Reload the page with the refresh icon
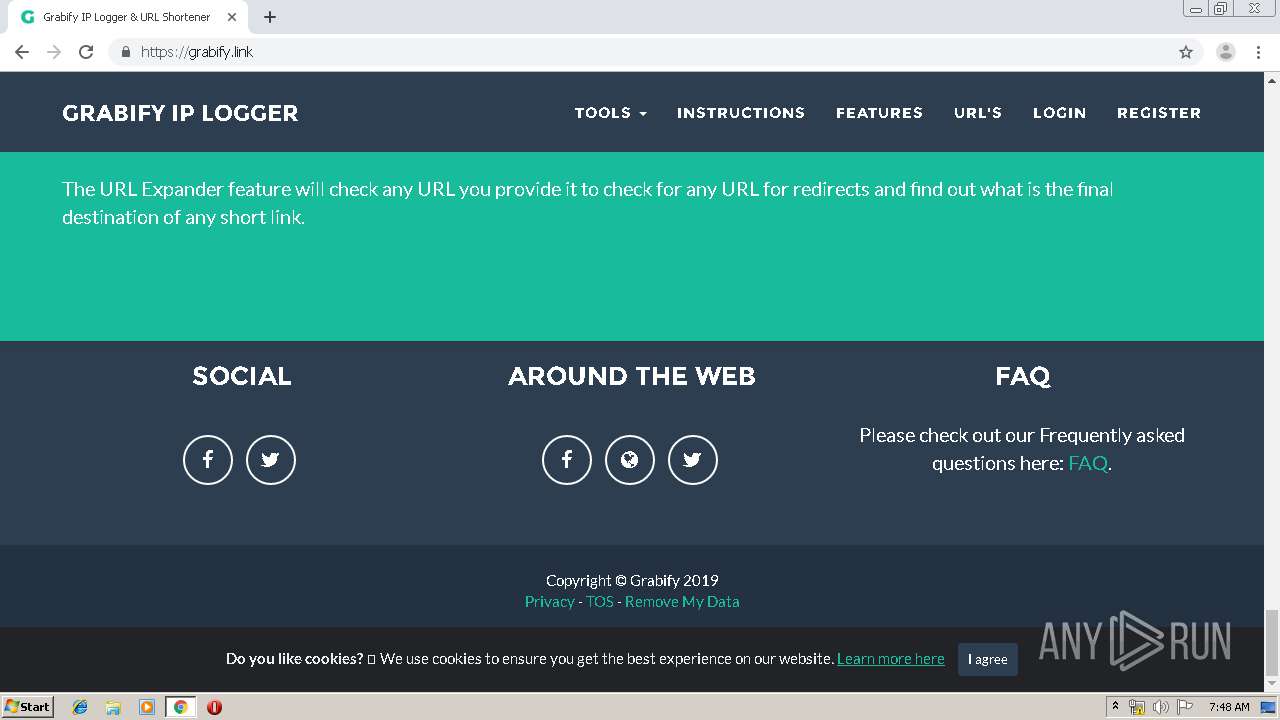 (86, 52)
